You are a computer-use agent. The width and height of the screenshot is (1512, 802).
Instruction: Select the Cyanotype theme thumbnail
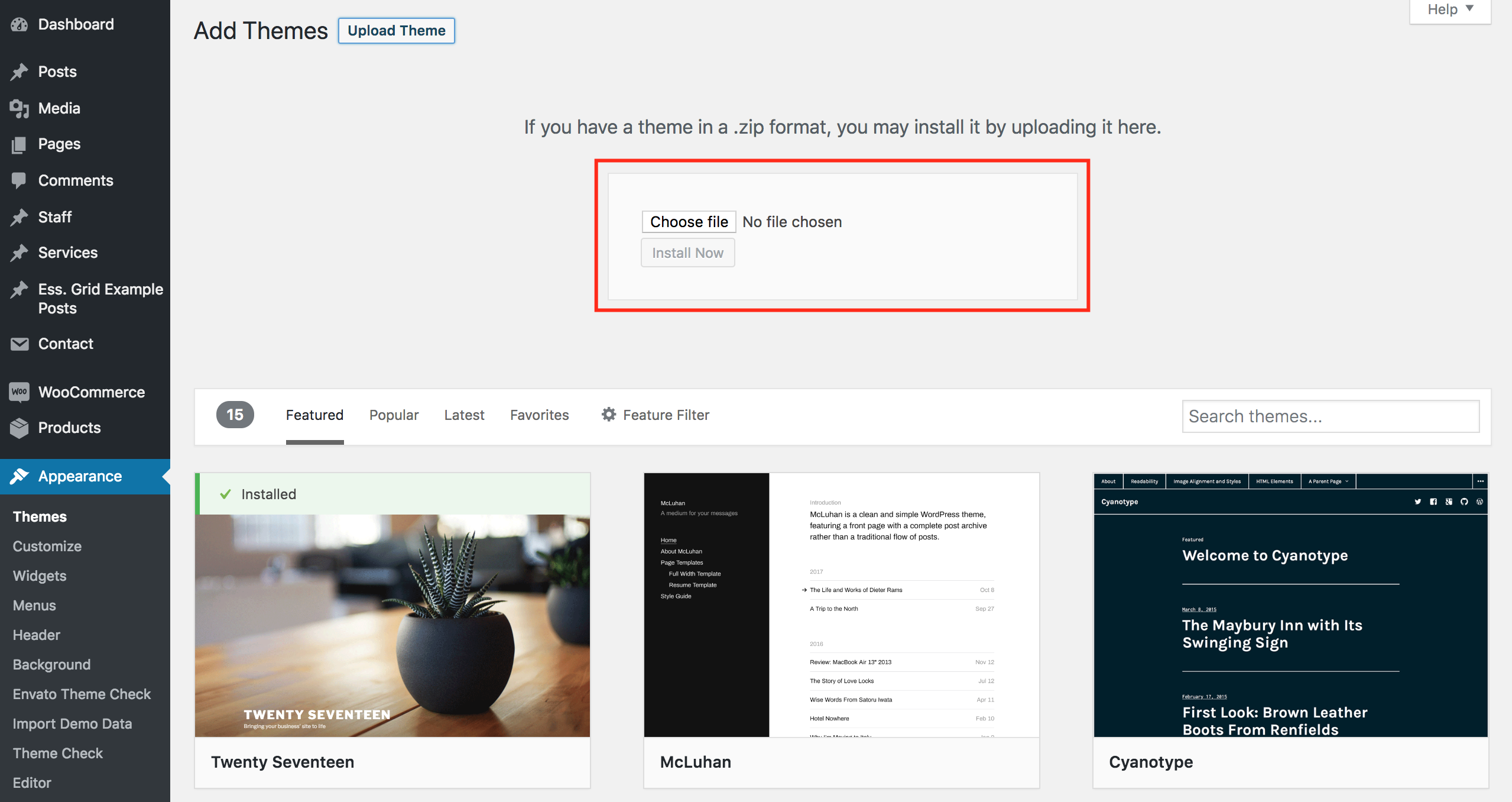[1291, 605]
